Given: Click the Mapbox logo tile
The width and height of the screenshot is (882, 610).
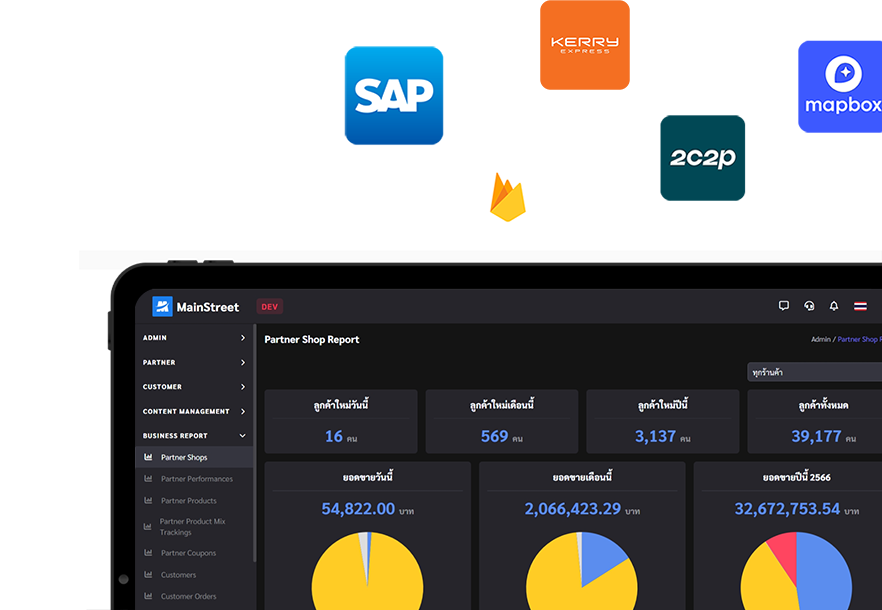Looking at the screenshot, I should pos(840,88).
